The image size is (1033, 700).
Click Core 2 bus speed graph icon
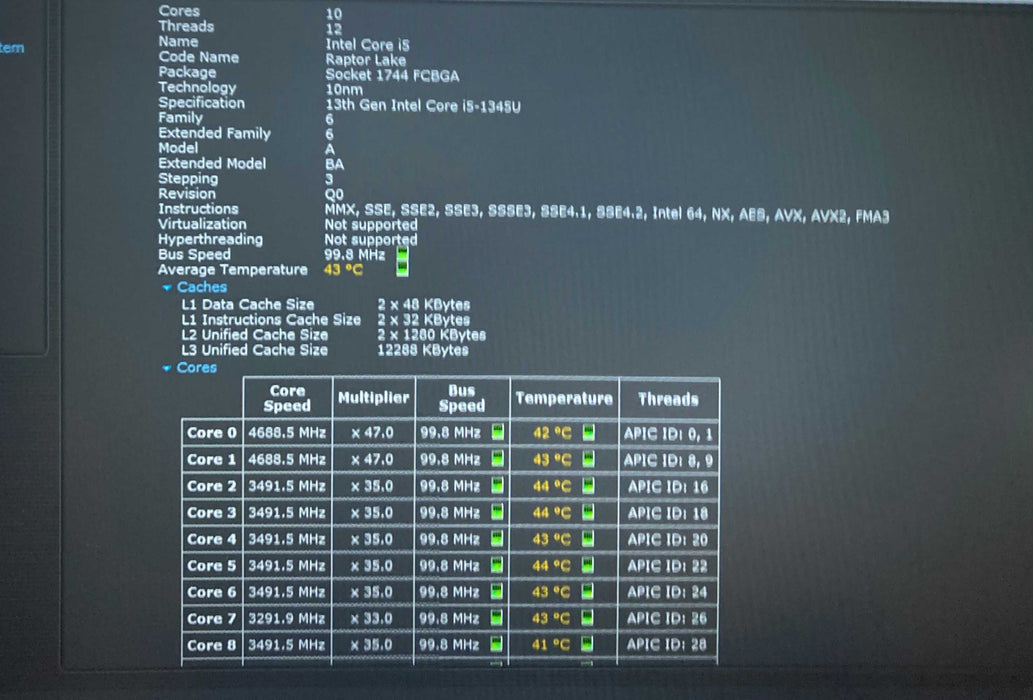496,486
